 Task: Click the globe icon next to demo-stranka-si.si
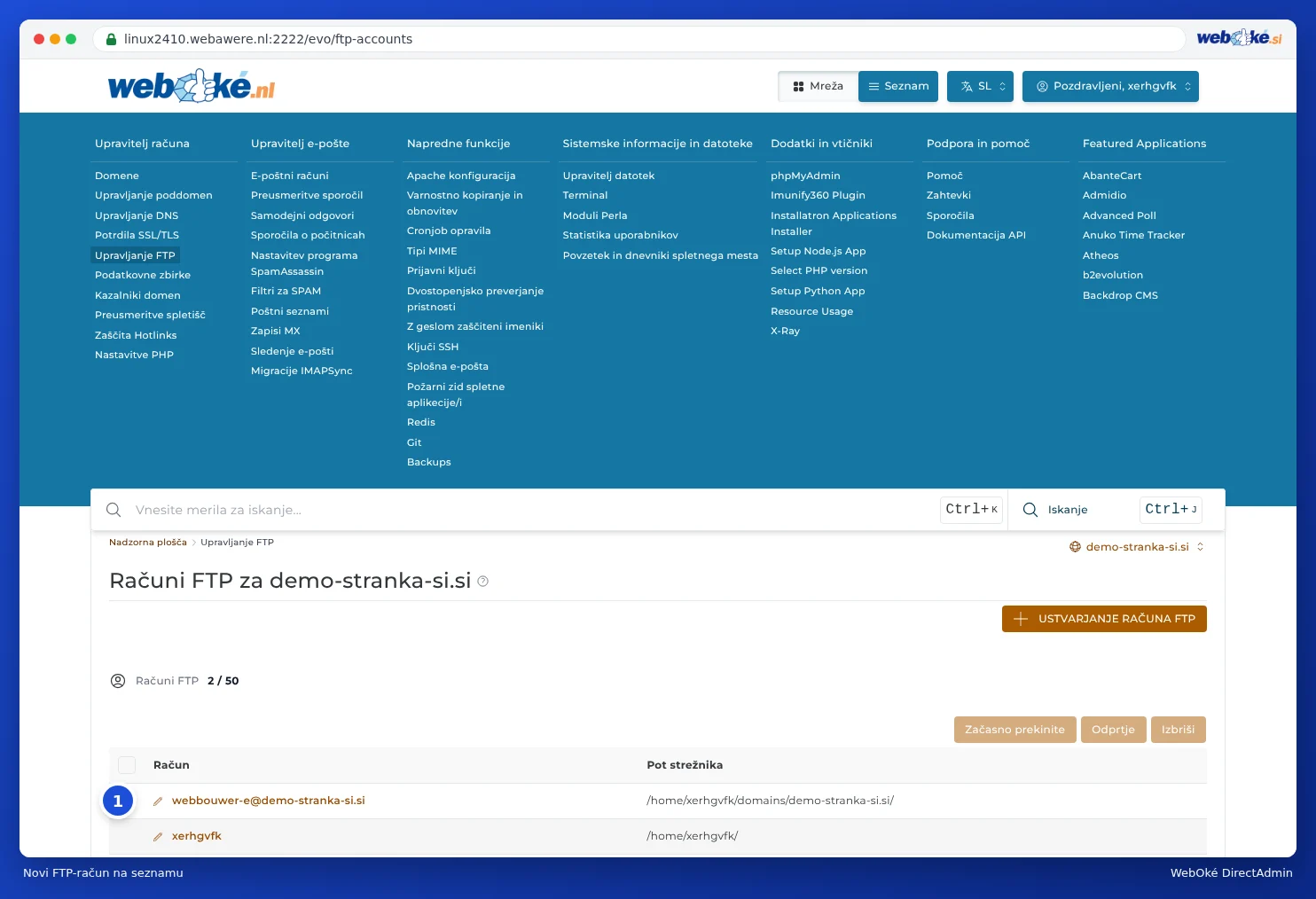pyautogui.click(x=1075, y=547)
